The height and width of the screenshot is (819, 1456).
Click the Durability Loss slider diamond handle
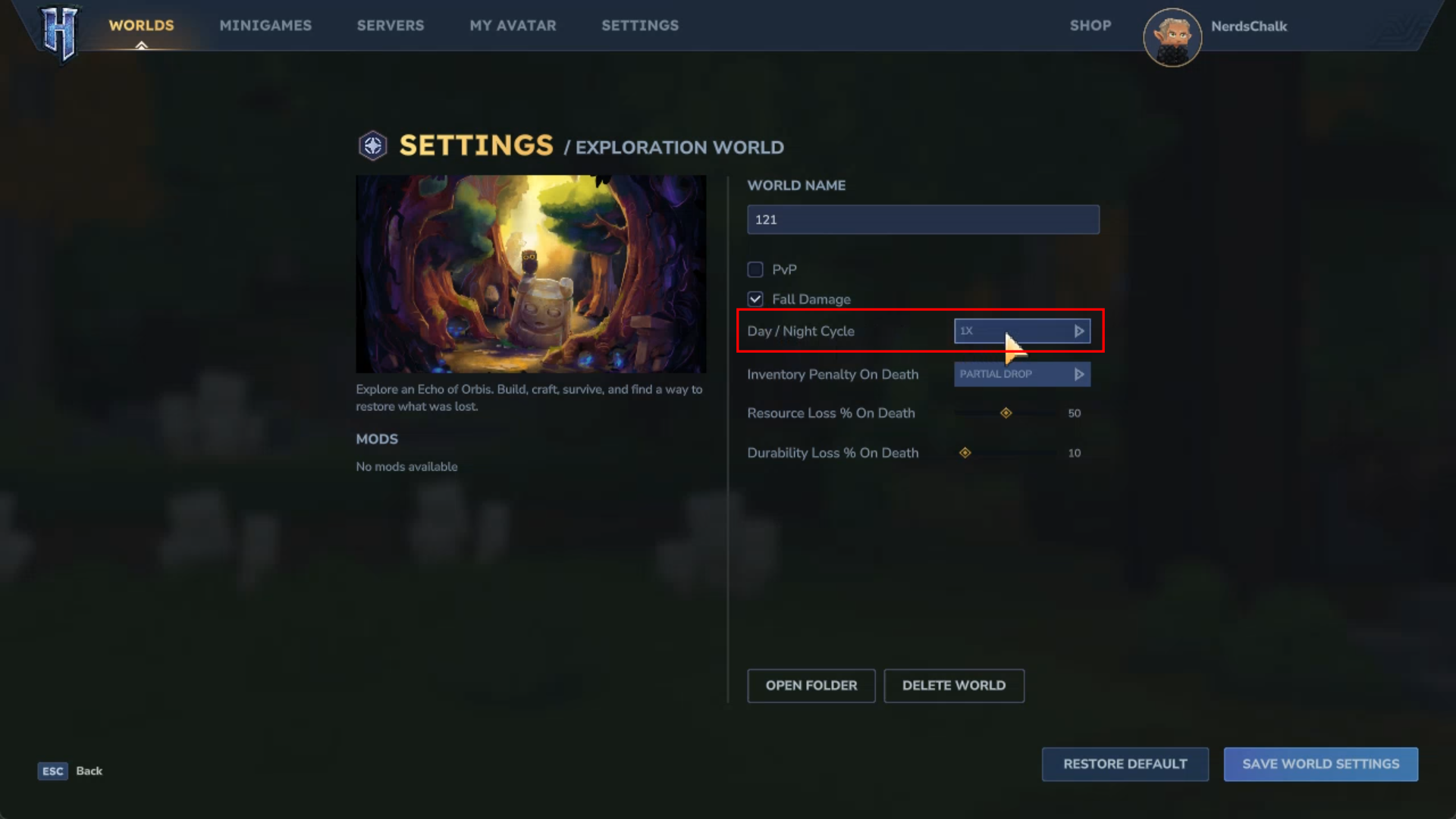point(965,453)
